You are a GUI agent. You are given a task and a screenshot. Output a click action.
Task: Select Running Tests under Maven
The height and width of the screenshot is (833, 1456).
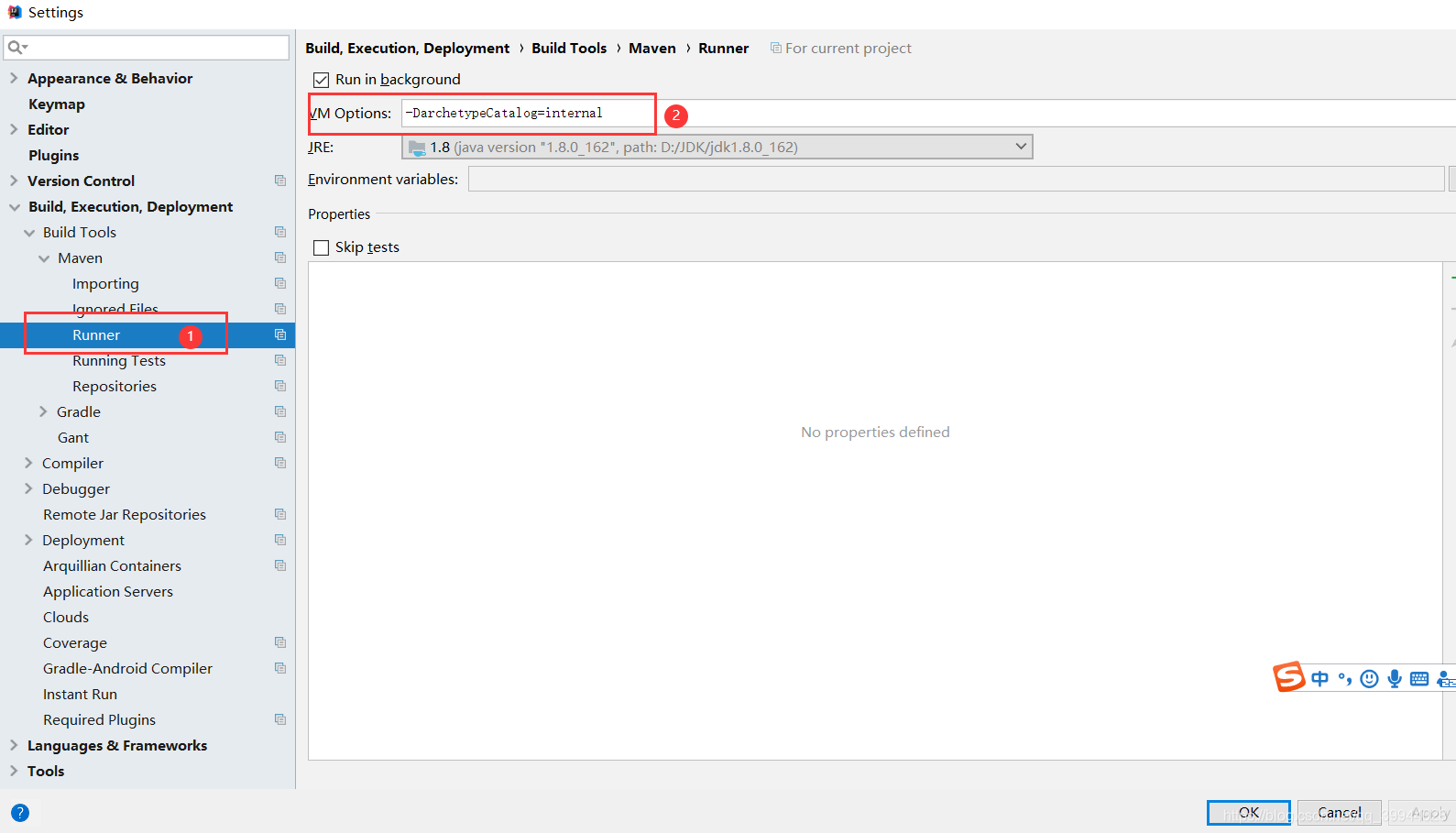pyautogui.click(x=119, y=361)
